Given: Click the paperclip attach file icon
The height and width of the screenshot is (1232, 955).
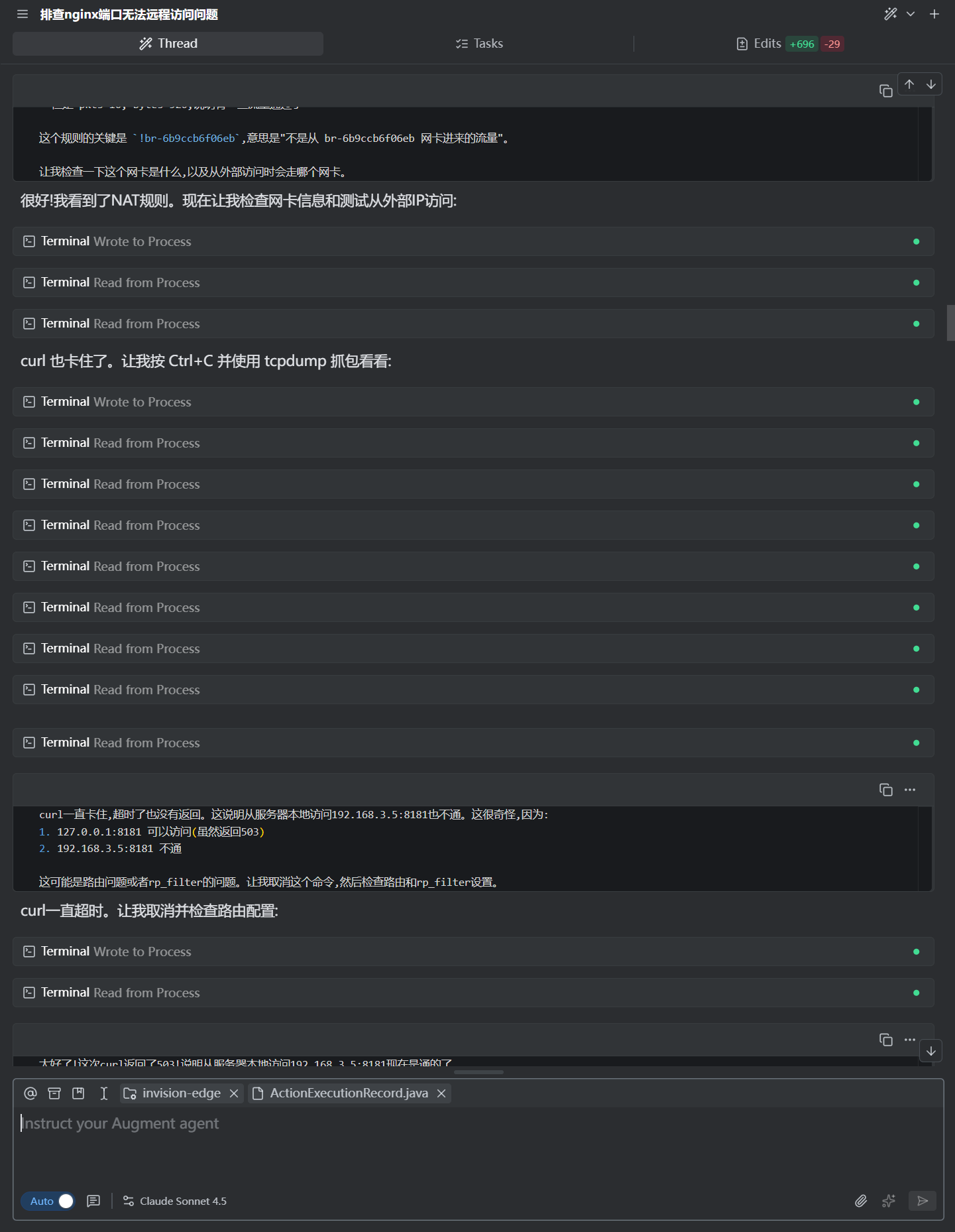Looking at the screenshot, I should click(861, 1201).
